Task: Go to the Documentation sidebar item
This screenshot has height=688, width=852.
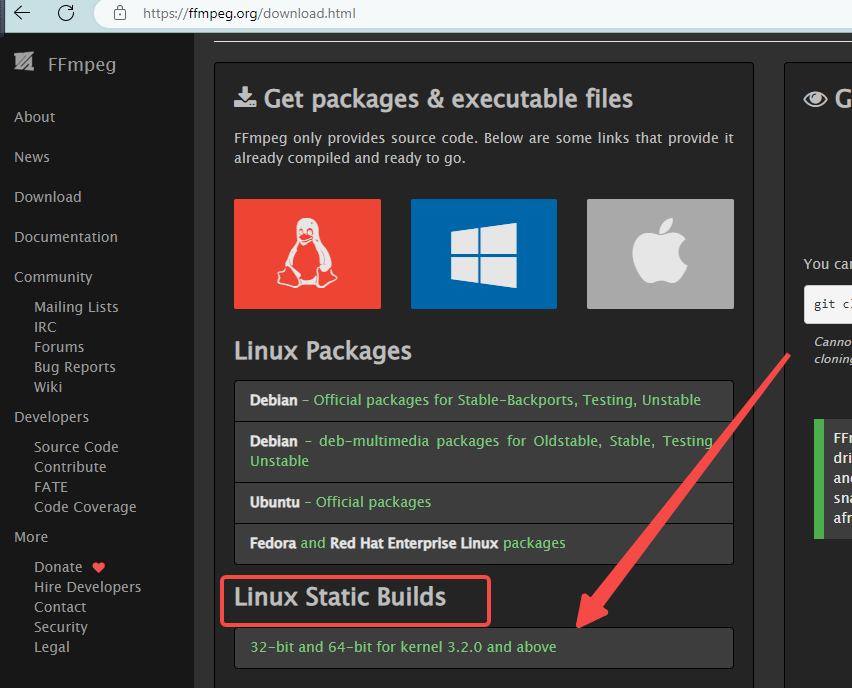Action: (65, 237)
